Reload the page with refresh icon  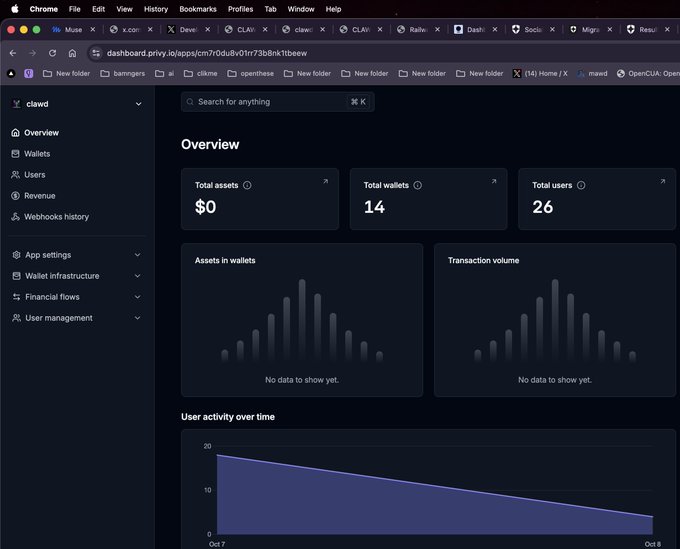[52, 53]
